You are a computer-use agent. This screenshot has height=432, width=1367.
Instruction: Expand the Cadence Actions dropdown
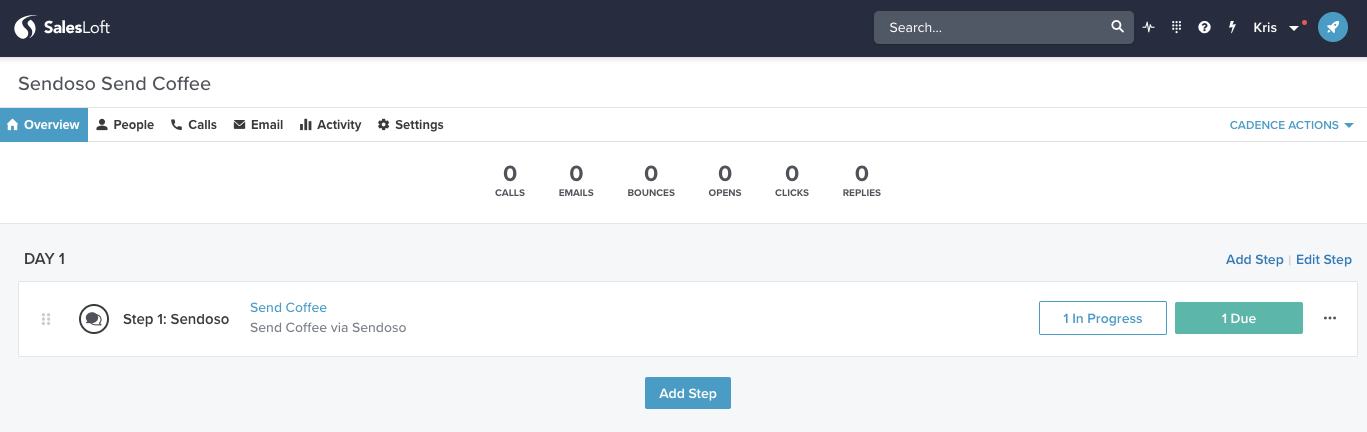pyautogui.click(x=1291, y=125)
